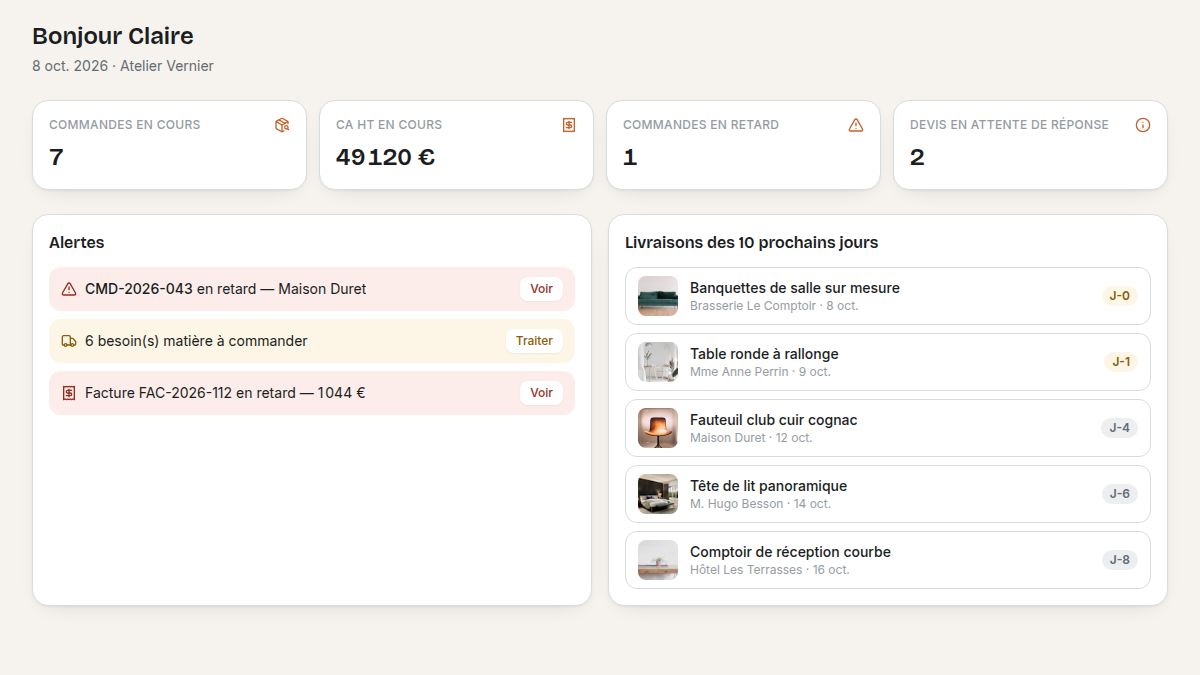This screenshot has height=675, width=1200.
Task: Click the warning triangle on Commandes en retard card
Action: click(856, 125)
